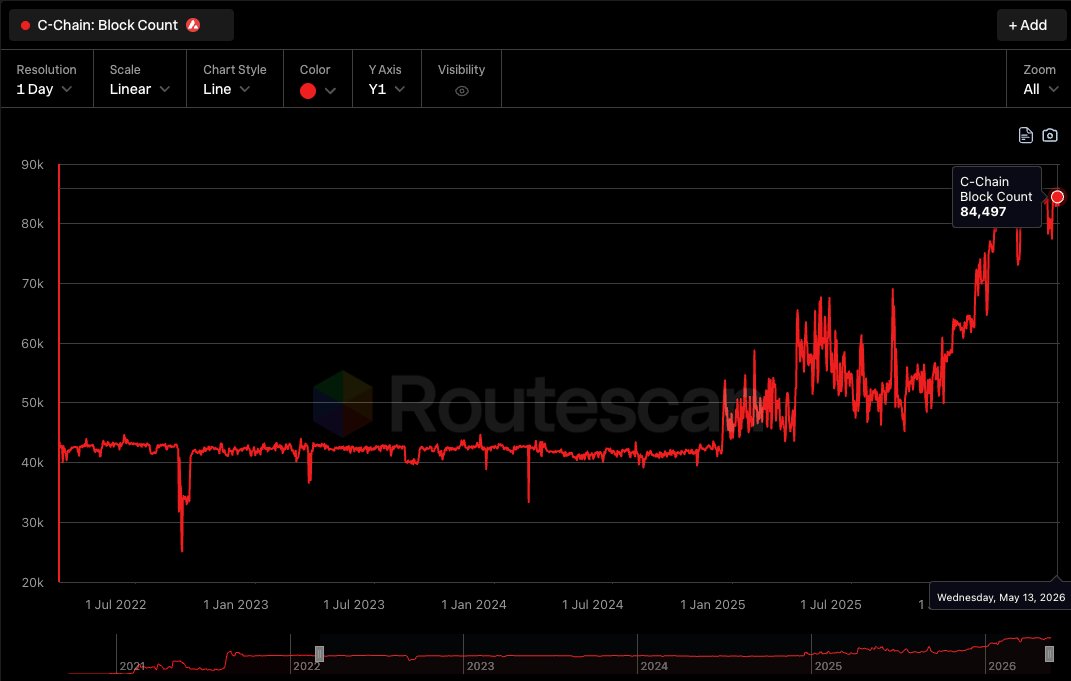Toggle series visibility with the eye icon
The width and height of the screenshot is (1071, 681).
(462, 91)
